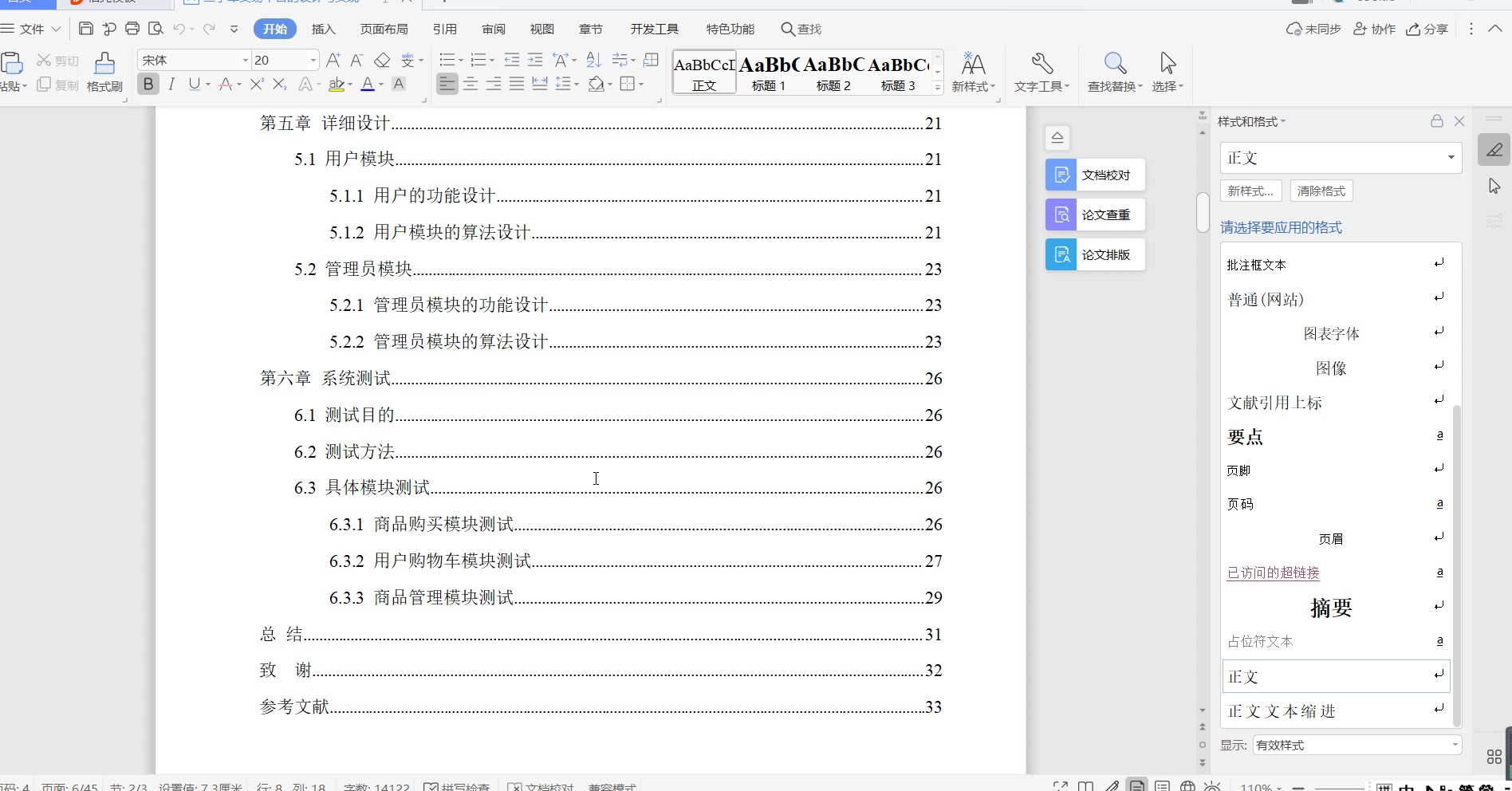Click the paragraph shading fill bucket button
Image resolution: width=1512 pixels, height=791 pixels.
[x=596, y=84]
